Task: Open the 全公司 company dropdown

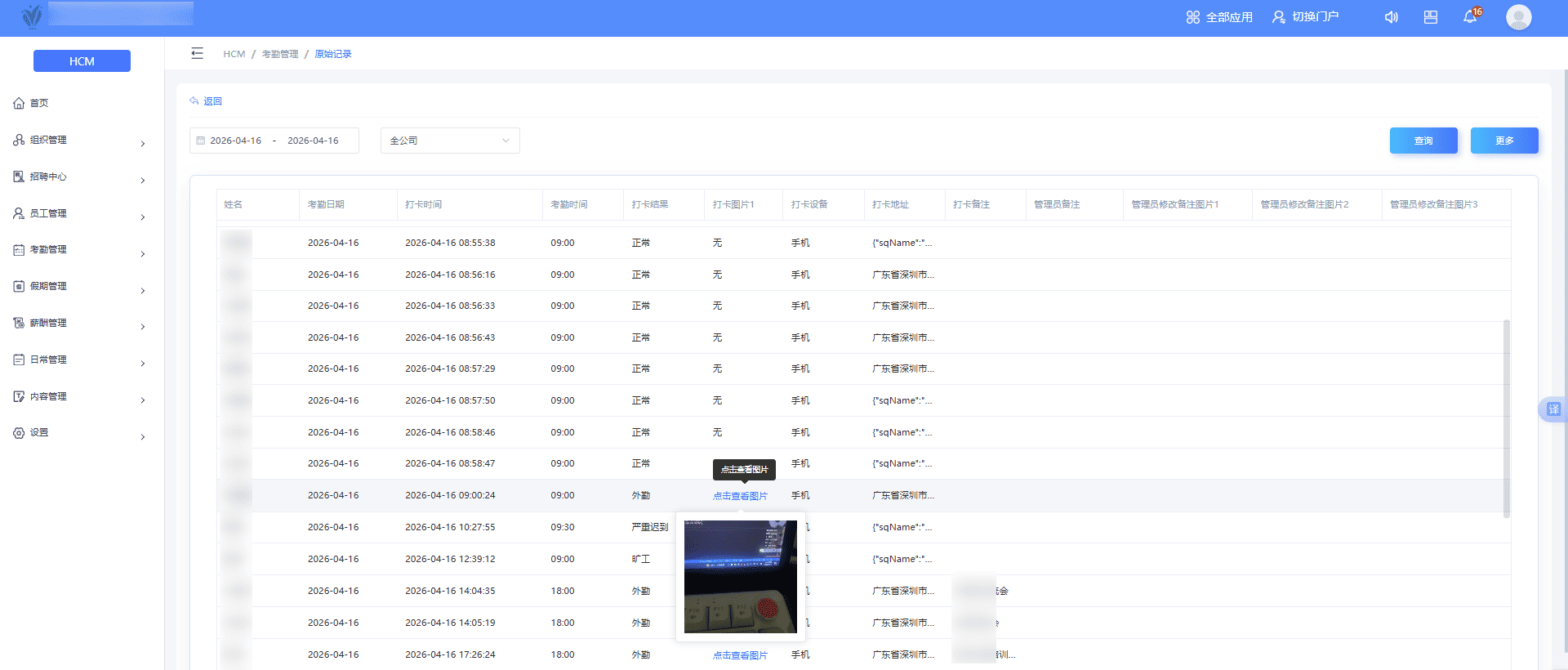Action: point(450,141)
